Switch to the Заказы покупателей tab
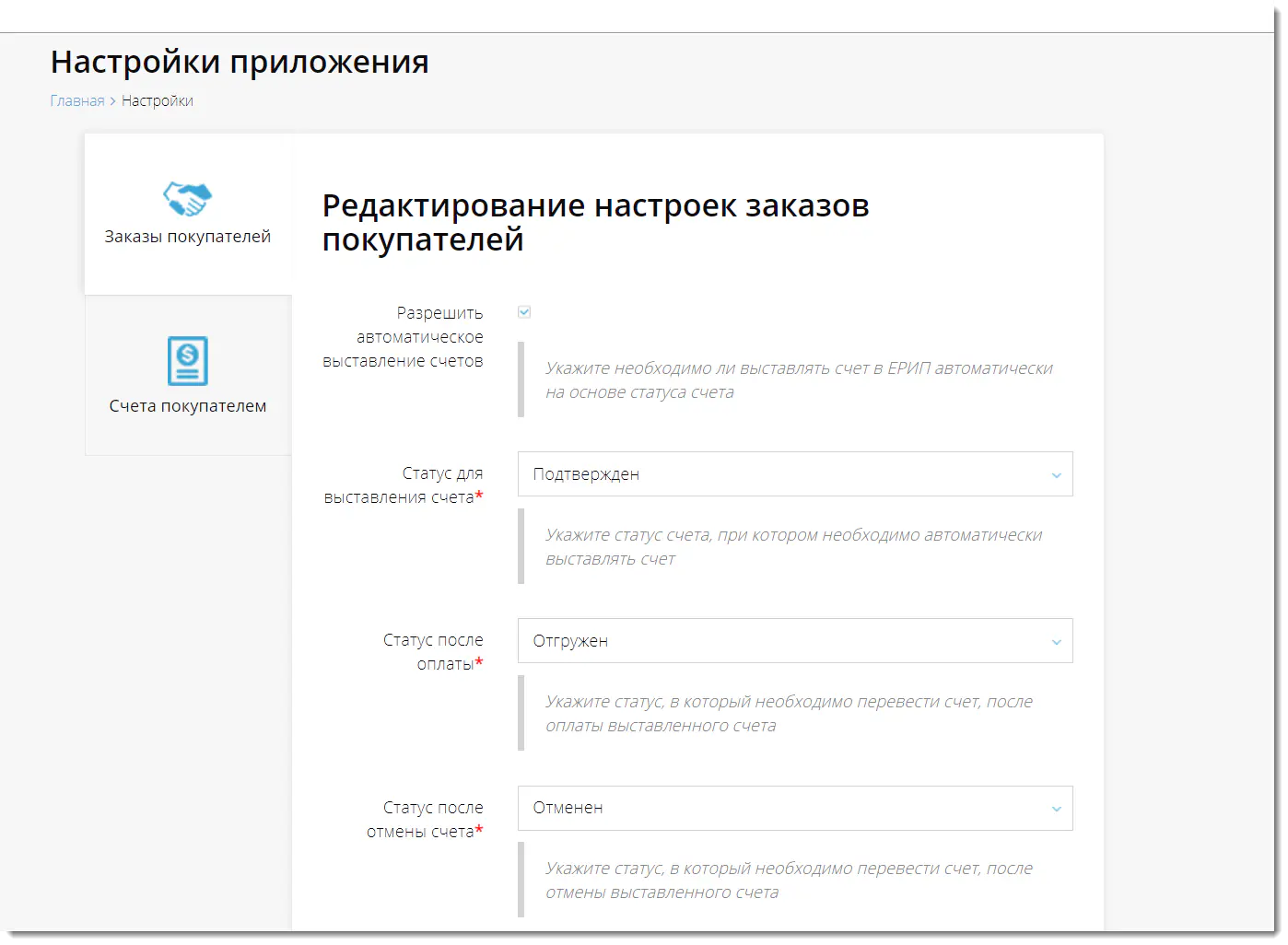The image size is (1288, 945). [x=187, y=214]
